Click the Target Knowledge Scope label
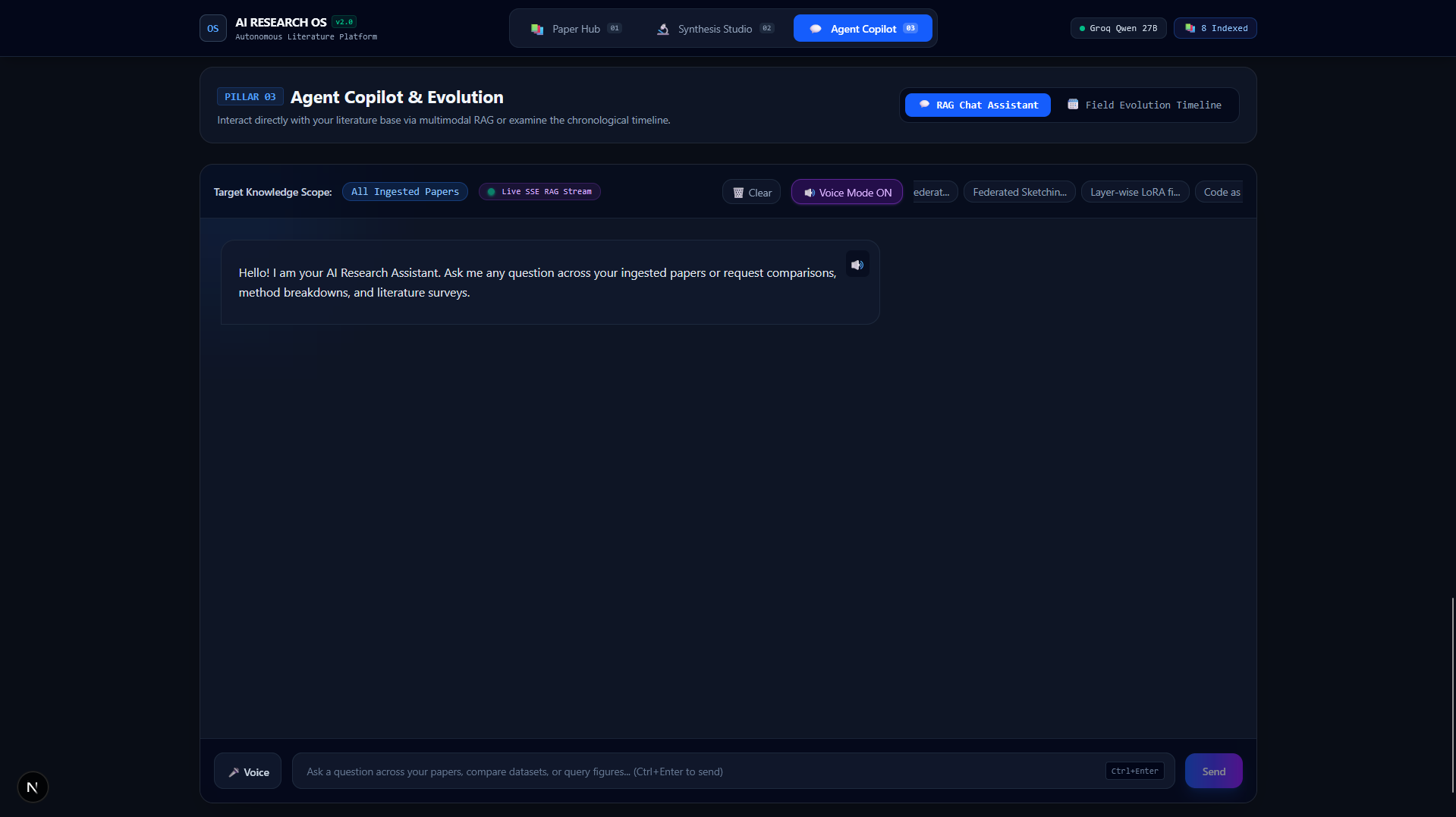This screenshot has width=1456, height=817. click(272, 193)
